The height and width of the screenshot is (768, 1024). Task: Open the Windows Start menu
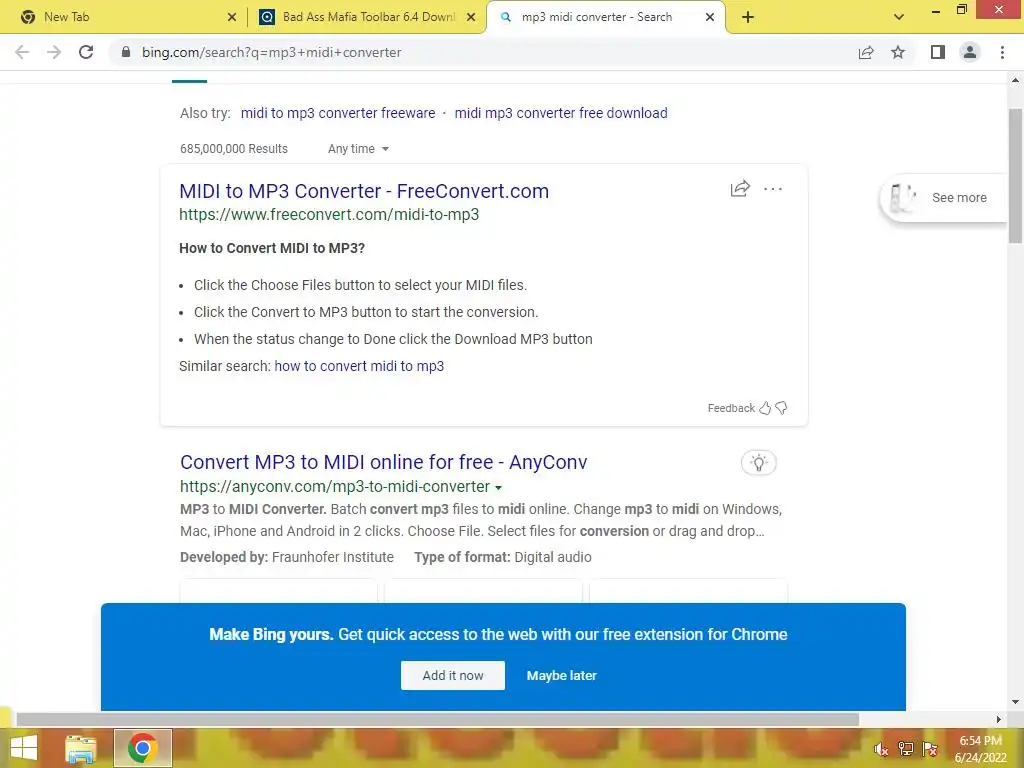point(24,748)
